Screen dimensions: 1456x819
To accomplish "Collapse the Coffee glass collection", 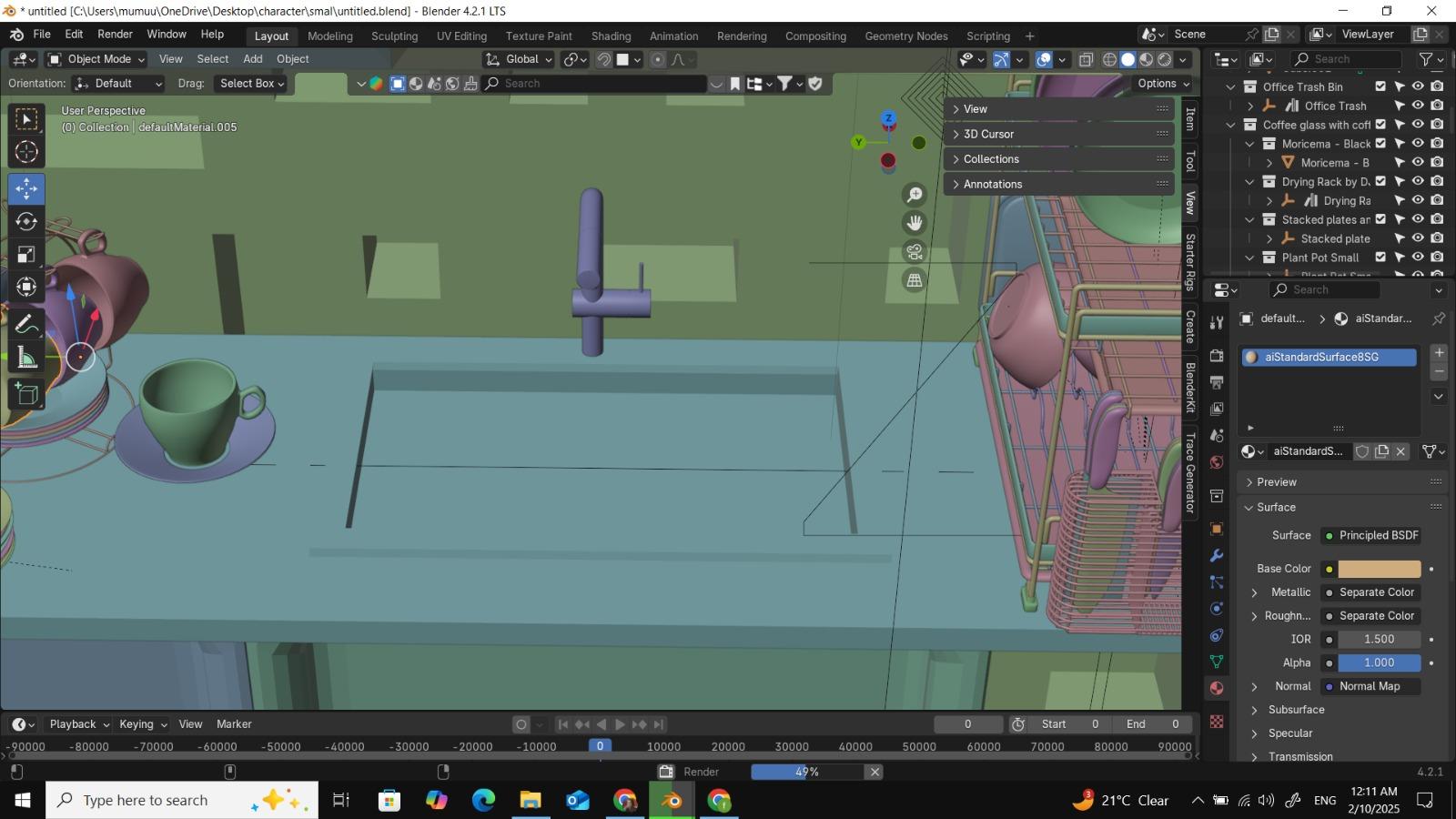I will click(1230, 125).
